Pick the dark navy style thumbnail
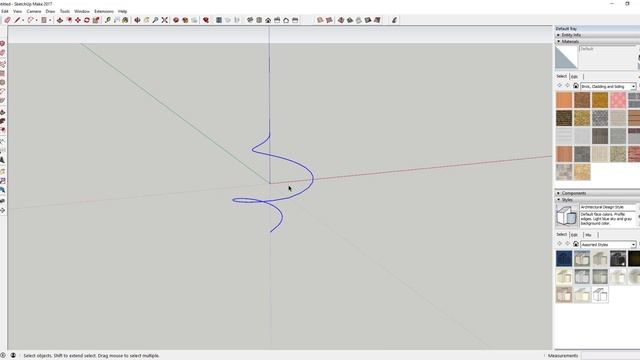 (564, 258)
